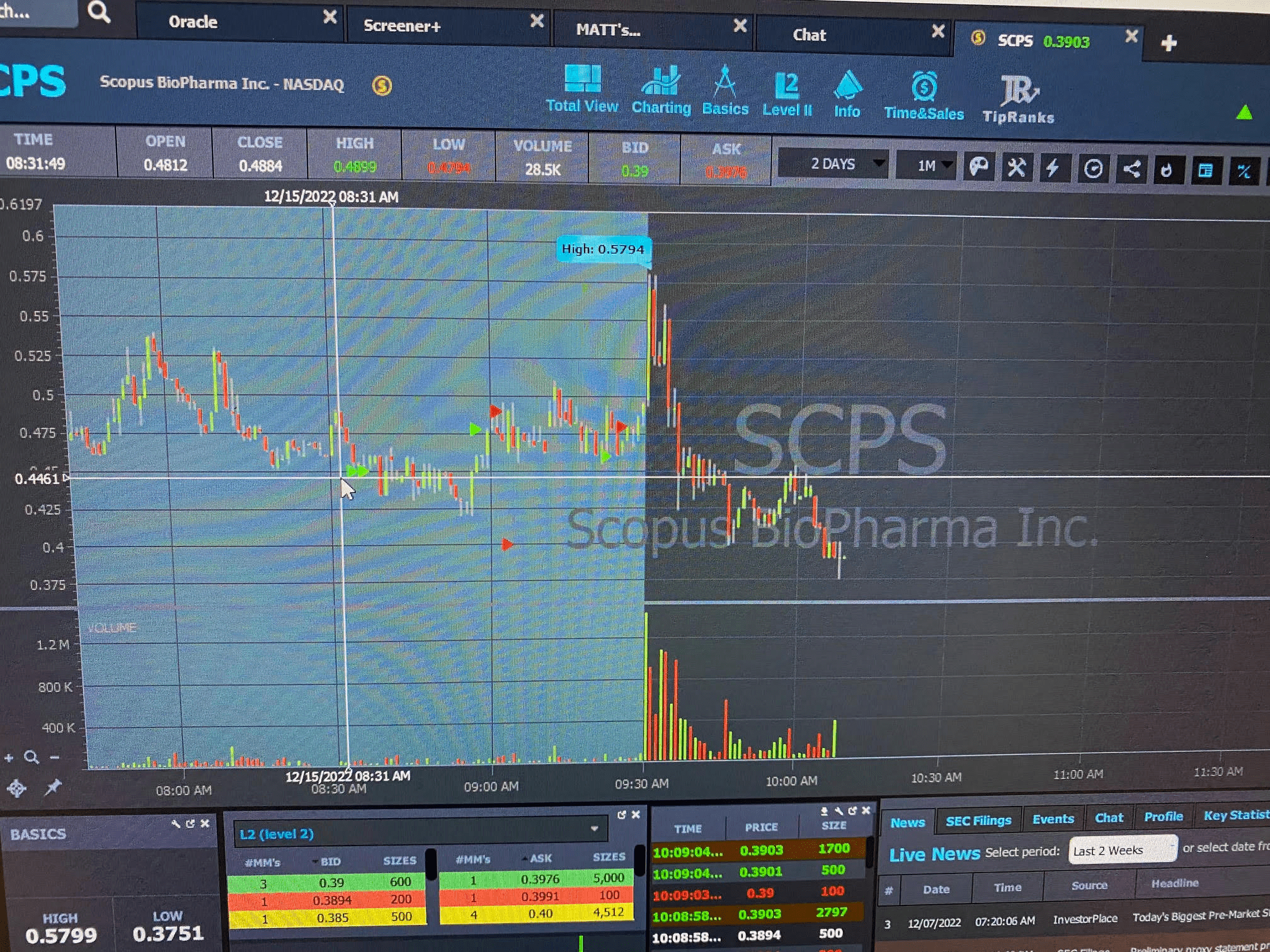1270x952 pixels.
Task: Open the TipRanks panel
Action: pos(1018,99)
